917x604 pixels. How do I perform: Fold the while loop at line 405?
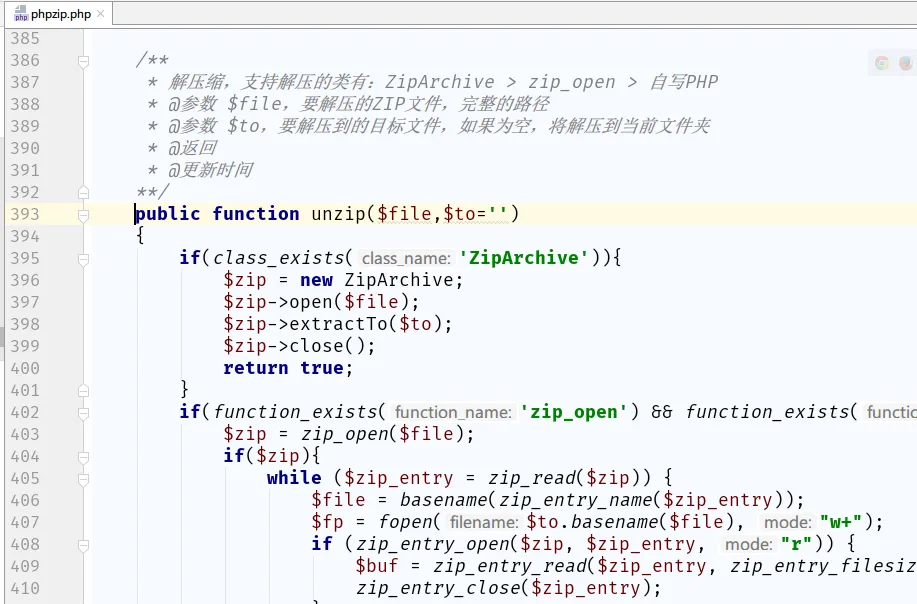pyautogui.click(x=84, y=478)
